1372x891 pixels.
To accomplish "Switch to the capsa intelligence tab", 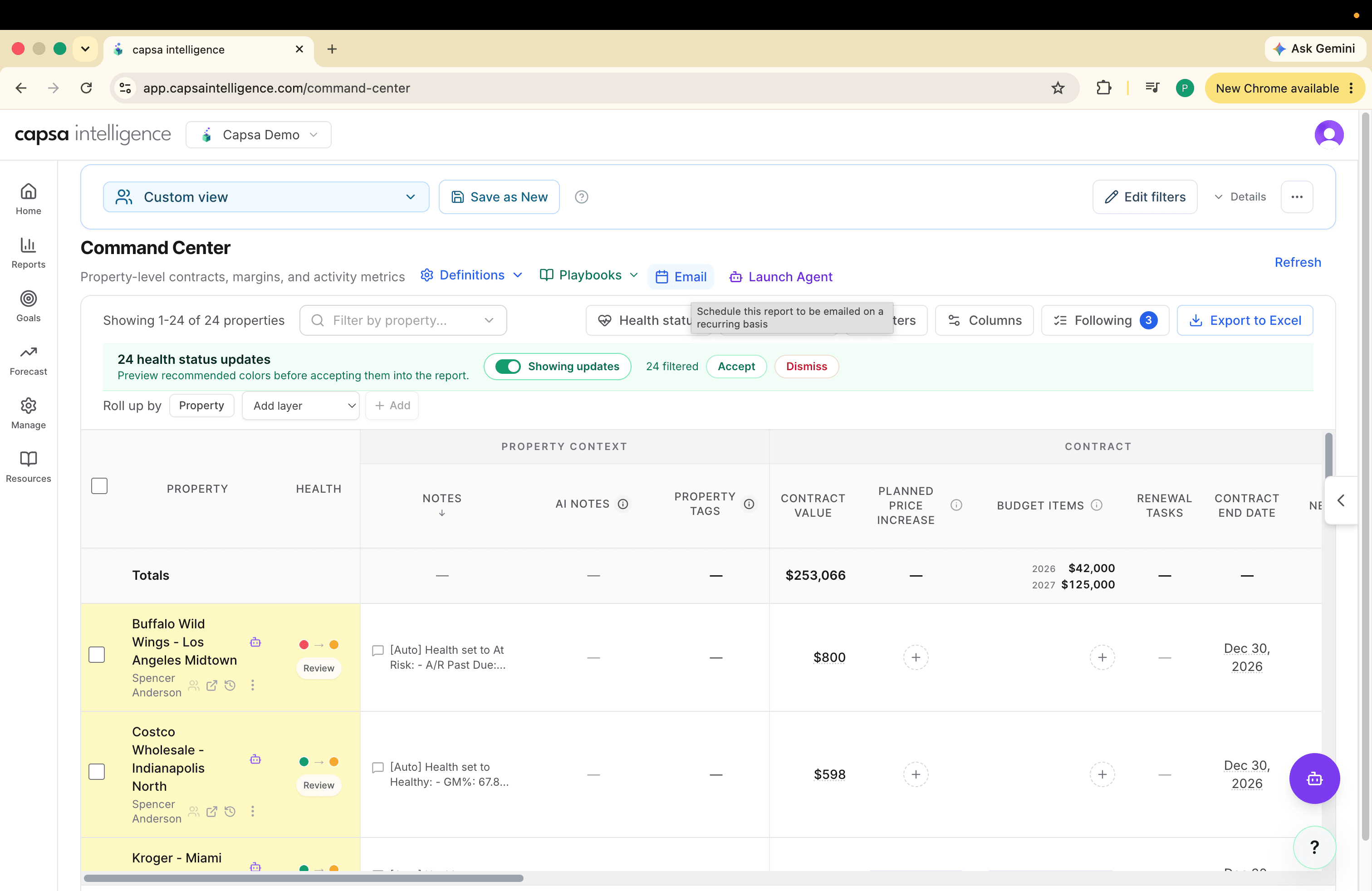I will [209, 49].
